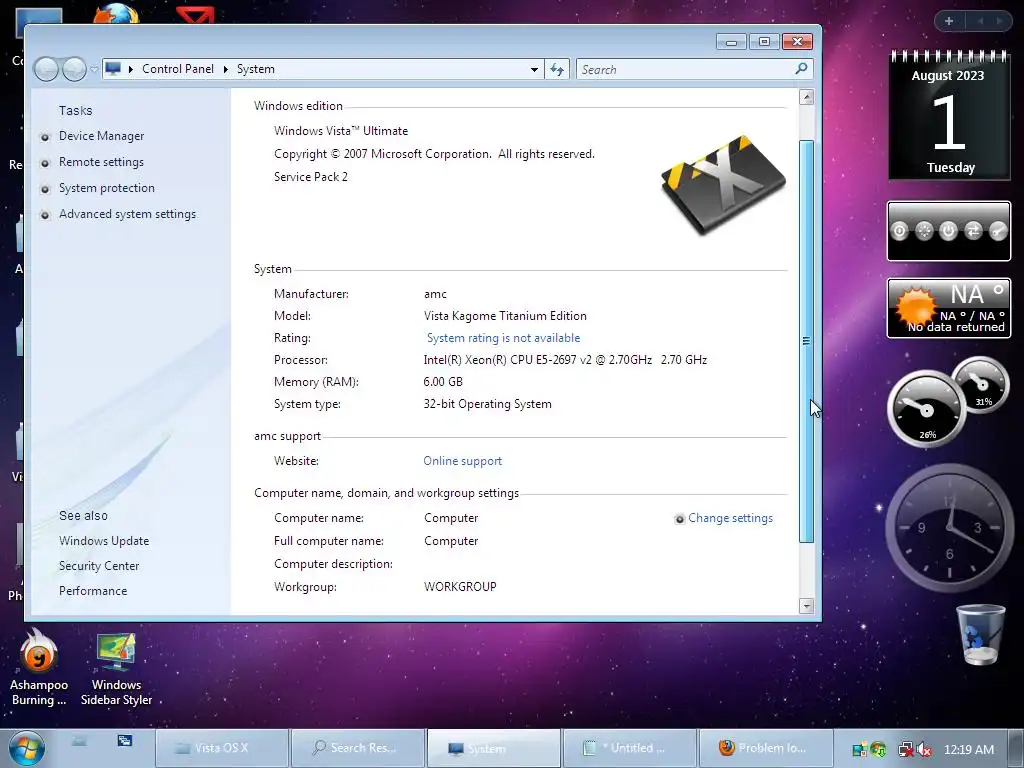Click the calendar gadget showing August 2023
Image resolution: width=1024 pixels, height=768 pixels.
pyautogui.click(x=950, y=116)
